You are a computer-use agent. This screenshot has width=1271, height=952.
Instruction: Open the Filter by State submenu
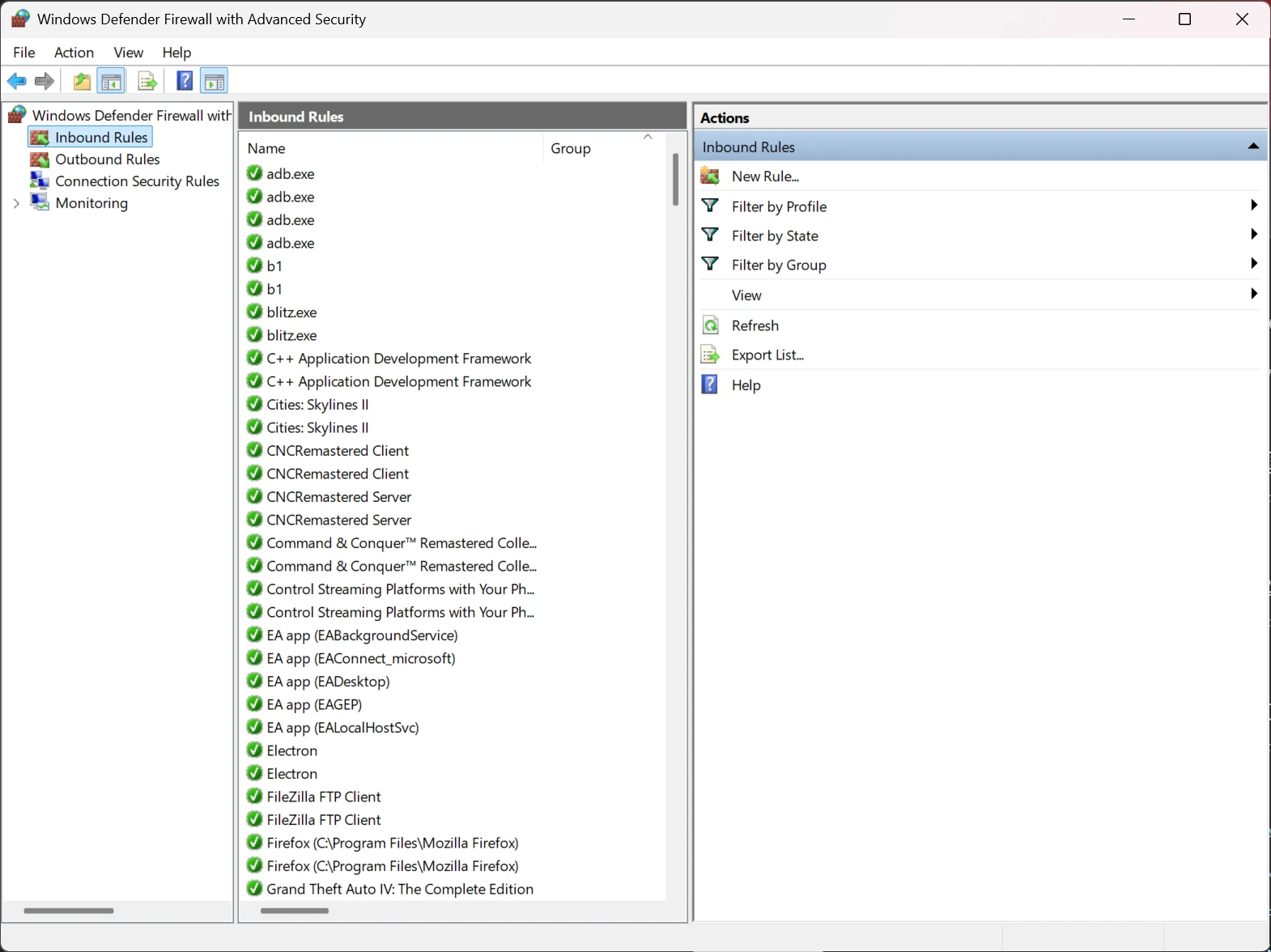1253,235
